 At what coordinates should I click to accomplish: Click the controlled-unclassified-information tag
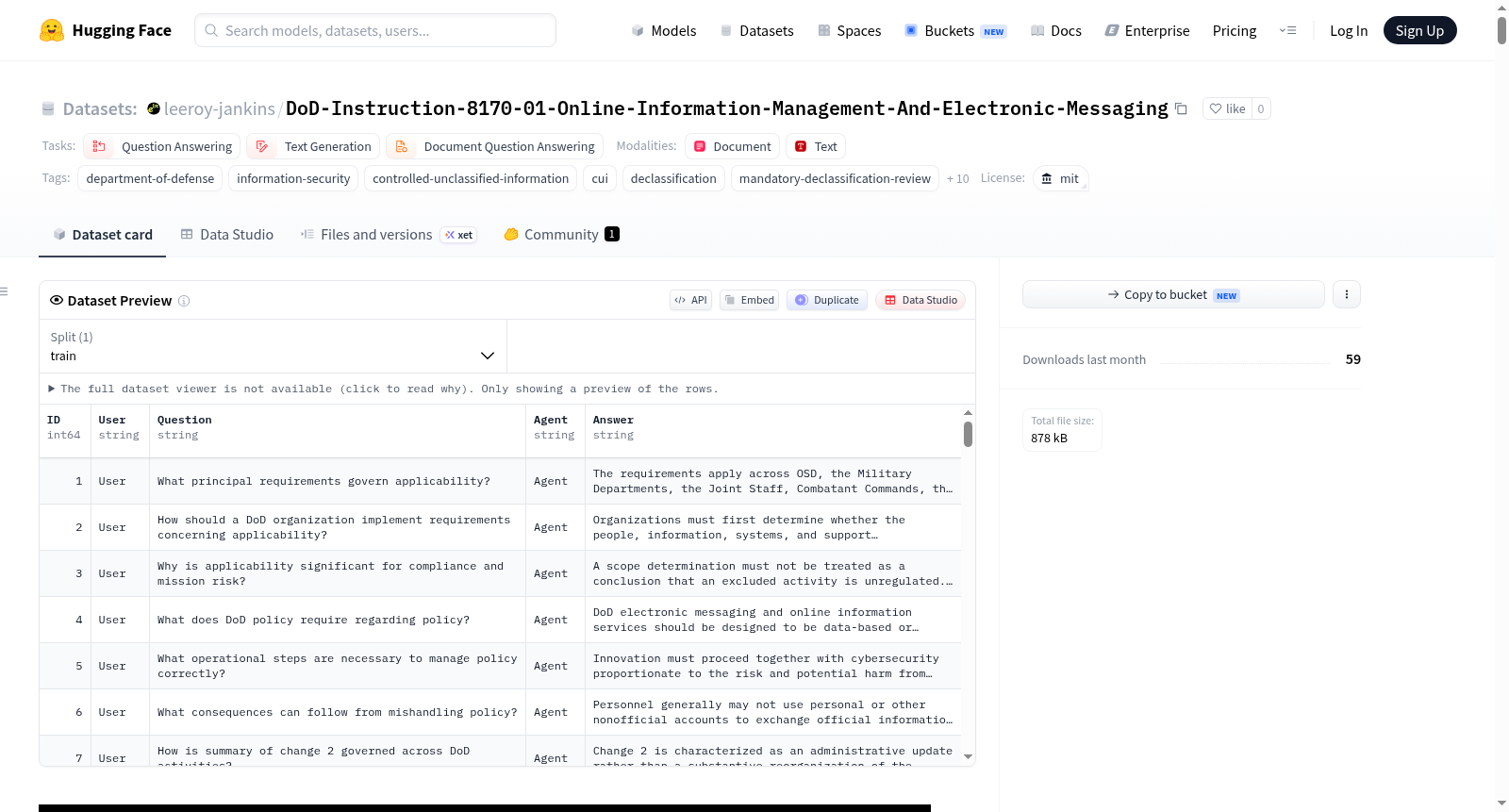tap(471, 178)
